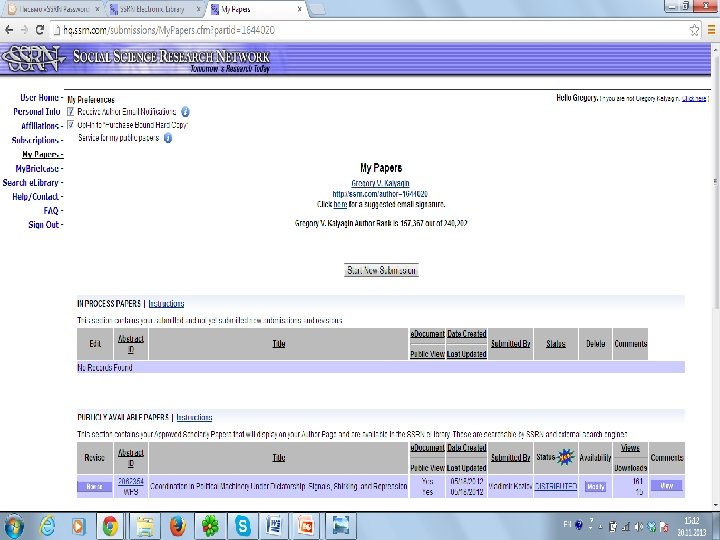Image resolution: width=720 pixels, height=540 pixels.
Task: Open Search eLibrary in sidebar
Action: [33, 183]
